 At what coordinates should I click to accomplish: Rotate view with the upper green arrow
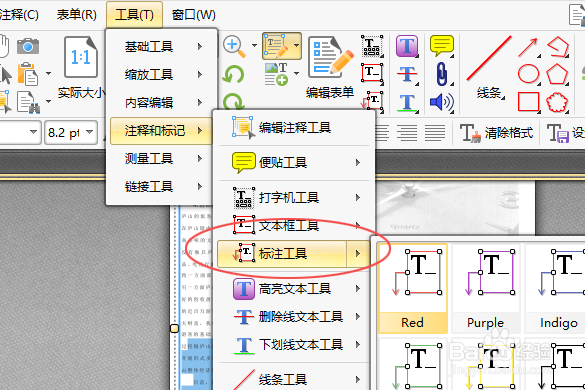(233, 75)
